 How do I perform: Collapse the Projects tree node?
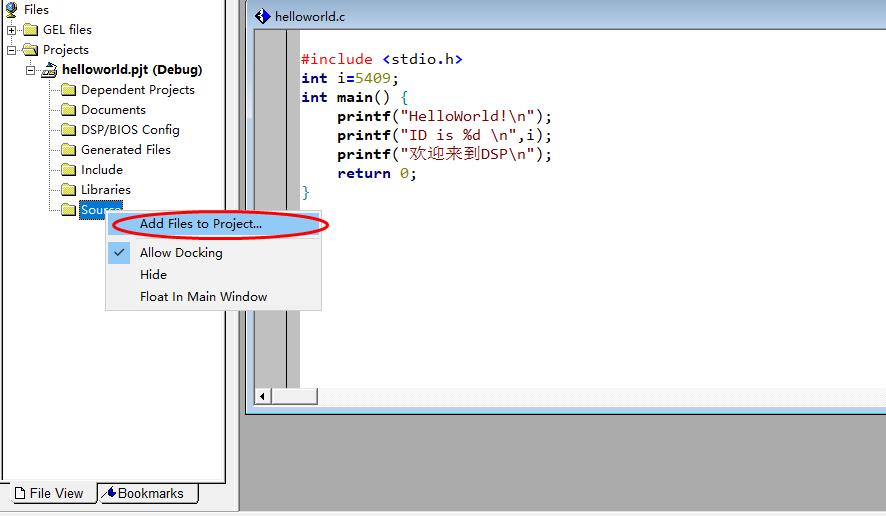(x=11, y=50)
